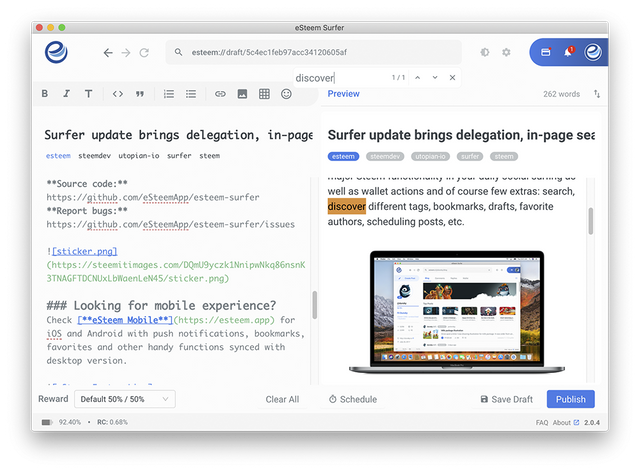Toggle preview sync scroll arrows icon

click(x=597, y=94)
